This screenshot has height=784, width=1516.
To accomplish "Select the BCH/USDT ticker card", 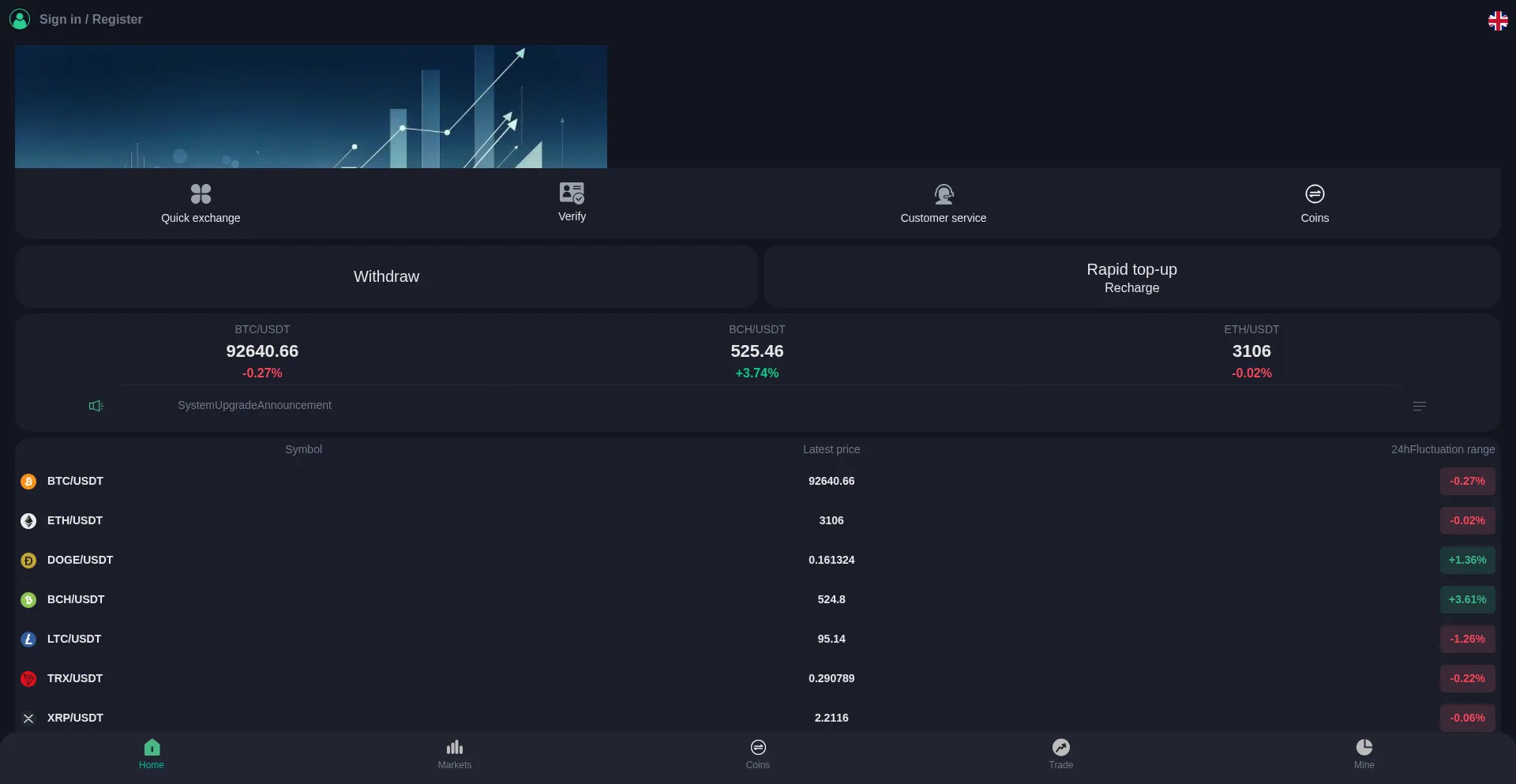I will (x=756, y=351).
